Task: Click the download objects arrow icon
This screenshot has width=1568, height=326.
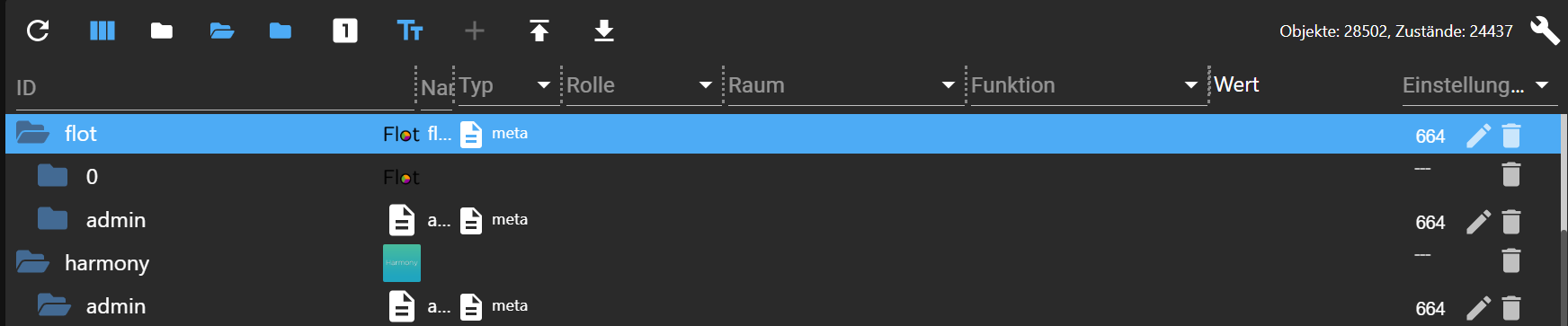Action: click(604, 31)
